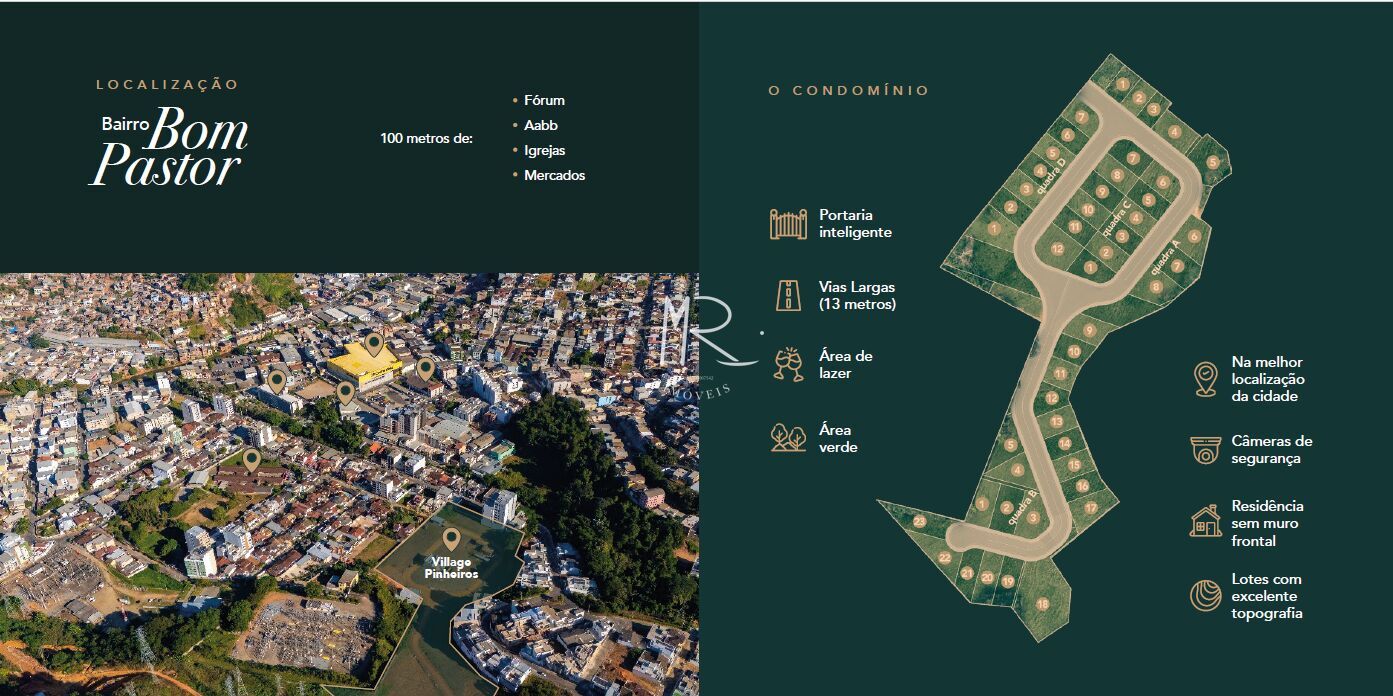Click the 'Bom Pastor' neighborhood title
1393x696 pixels.
pyautogui.click(x=170, y=150)
